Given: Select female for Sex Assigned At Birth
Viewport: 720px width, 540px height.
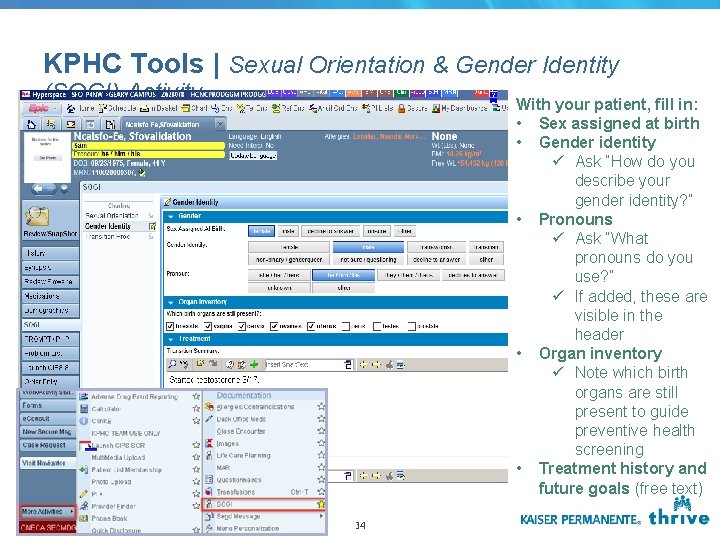Looking at the screenshot, I should click(x=261, y=231).
